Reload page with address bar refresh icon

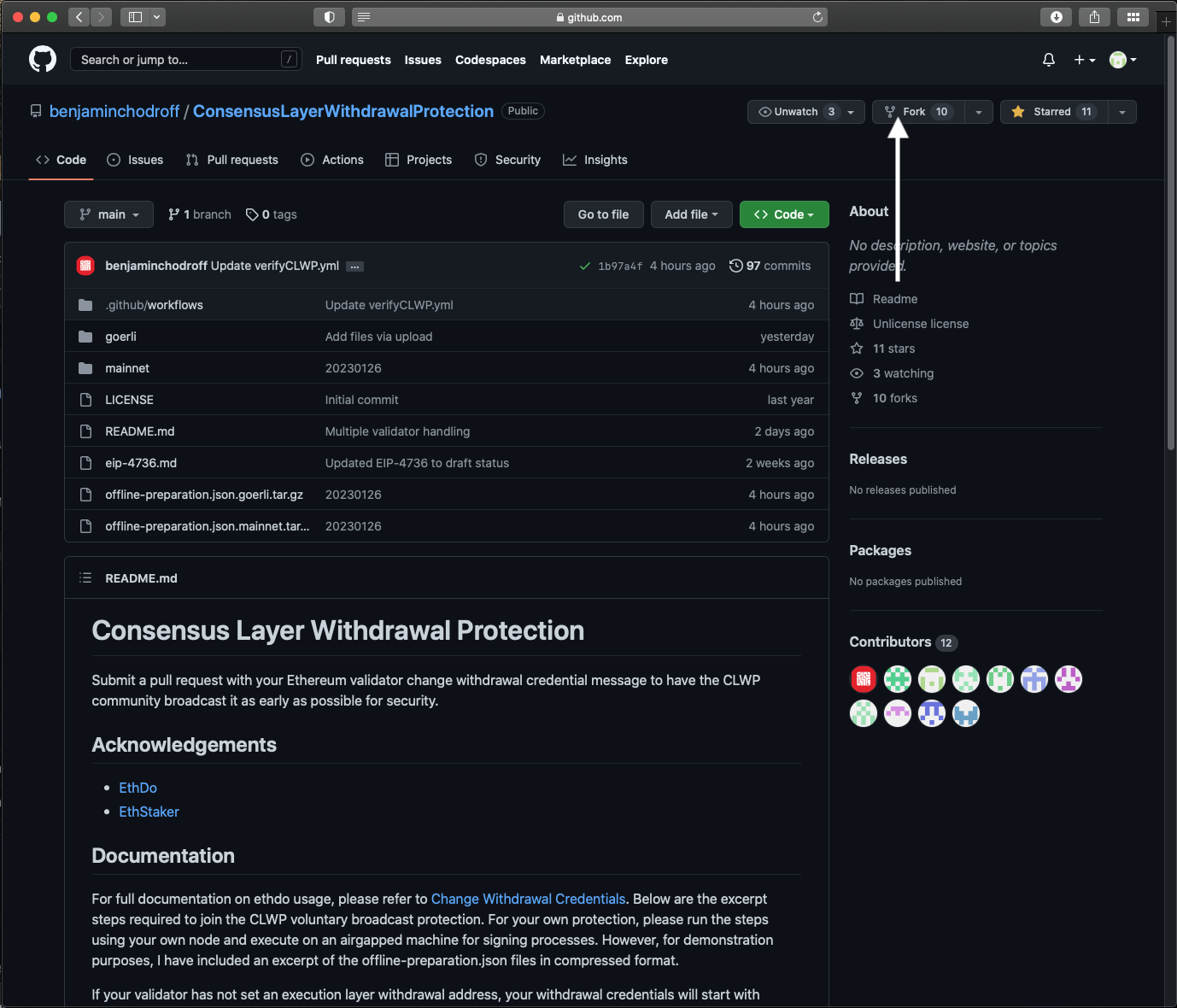point(817,17)
